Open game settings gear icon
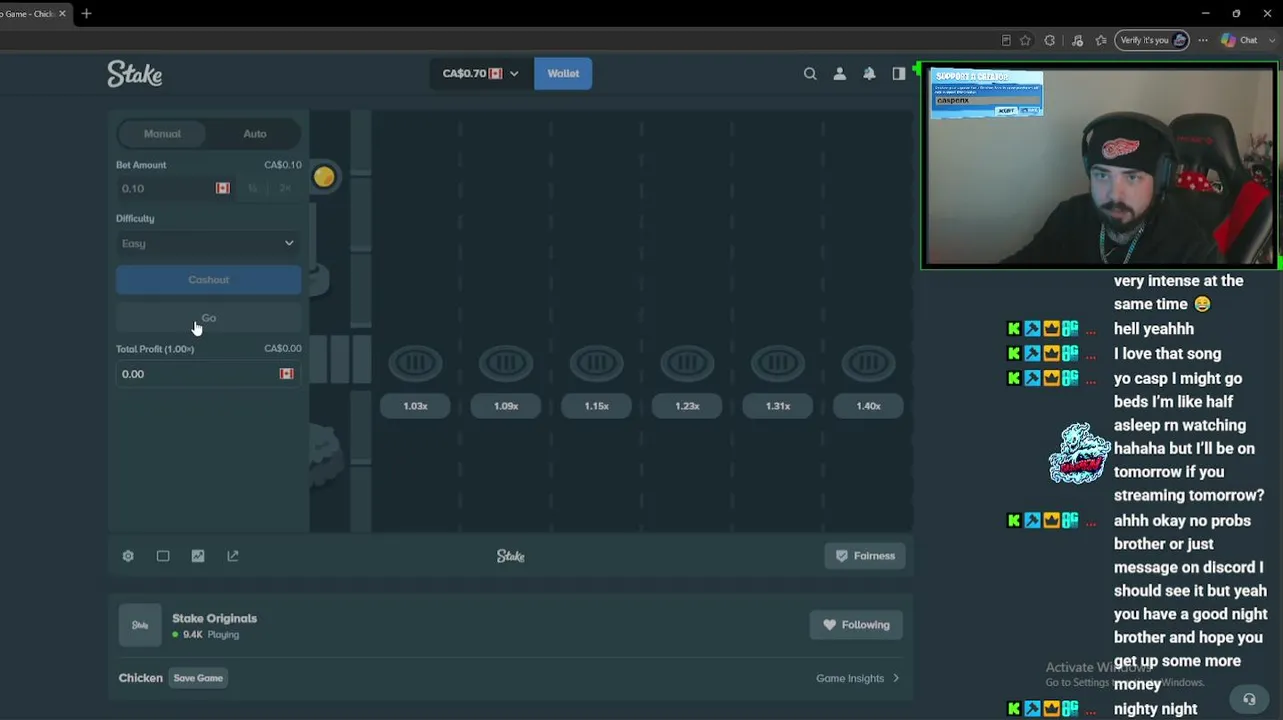The image size is (1283, 720). click(128, 556)
